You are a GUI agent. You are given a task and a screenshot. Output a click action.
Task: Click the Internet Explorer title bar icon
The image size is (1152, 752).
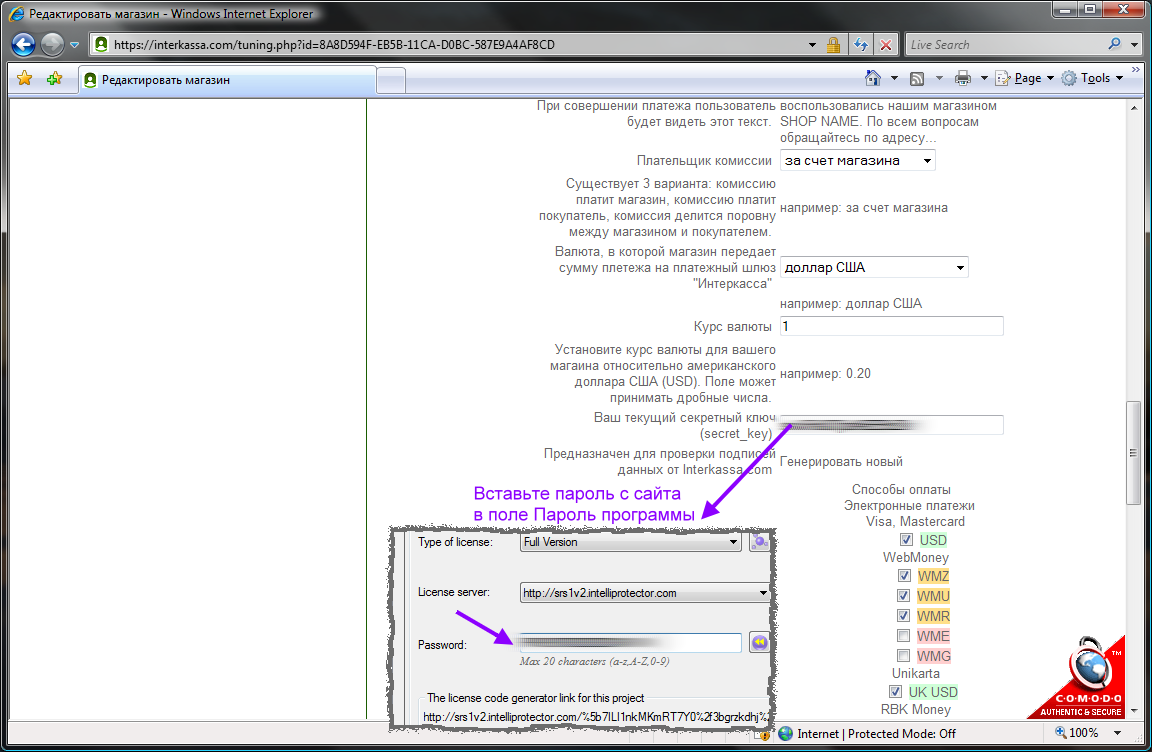15,14
